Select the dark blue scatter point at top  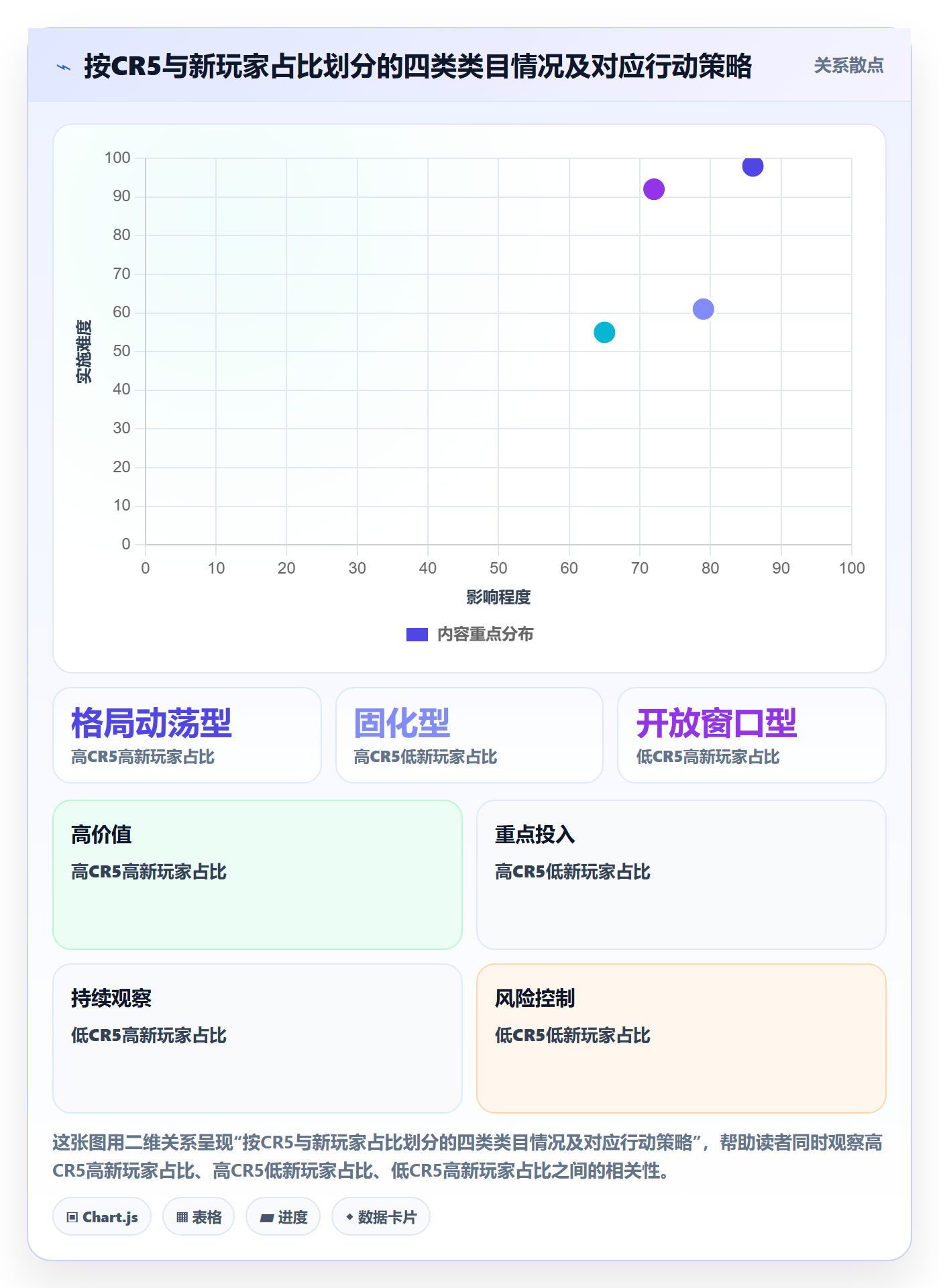pos(753,166)
